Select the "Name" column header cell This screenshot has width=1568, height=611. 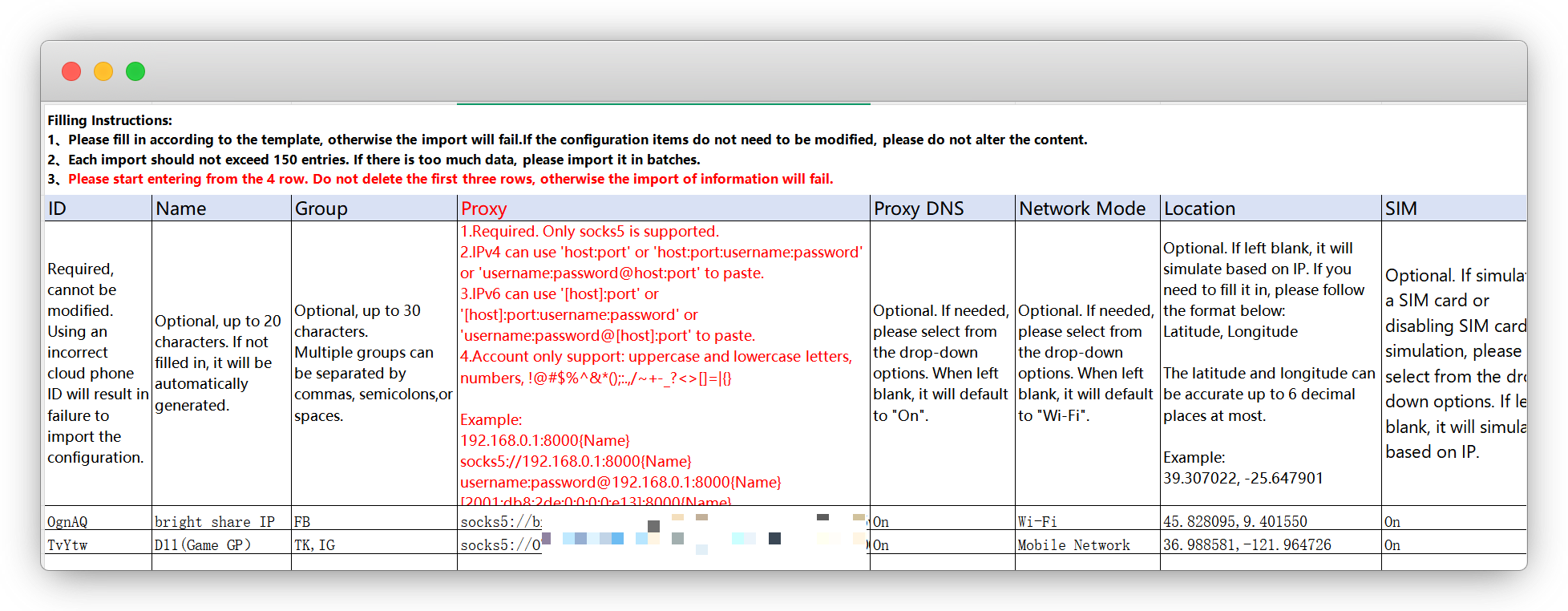coord(221,208)
